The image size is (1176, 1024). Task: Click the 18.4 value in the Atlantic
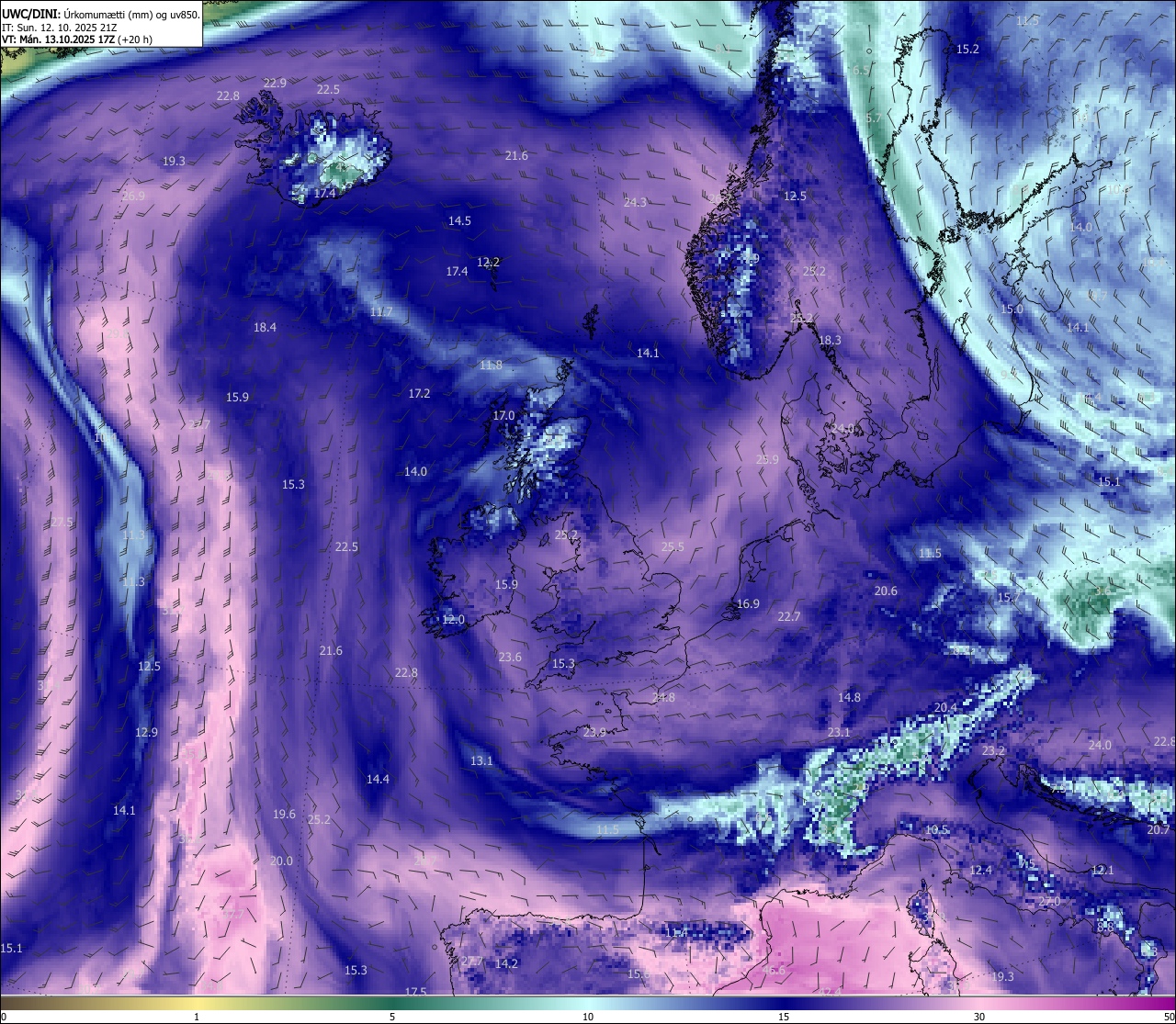coord(265,327)
